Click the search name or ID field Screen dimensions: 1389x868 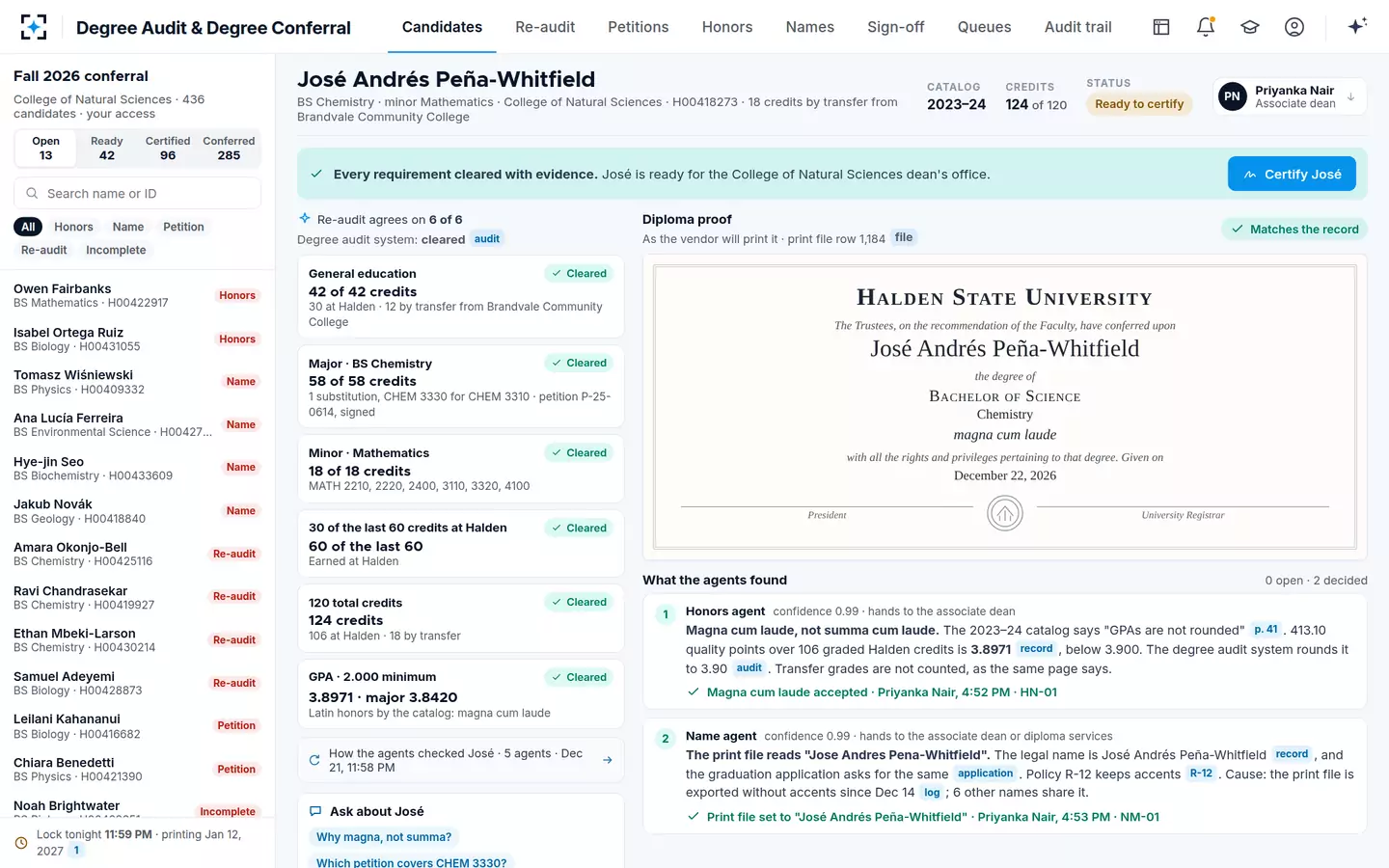click(x=138, y=193)
